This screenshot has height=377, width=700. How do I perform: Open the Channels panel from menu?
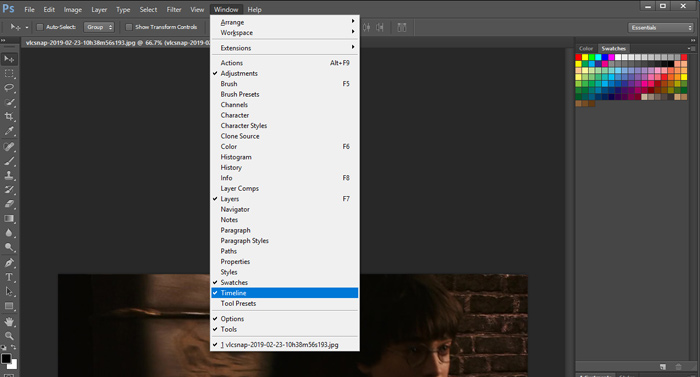pyautogui.click(x=284, y=105)
